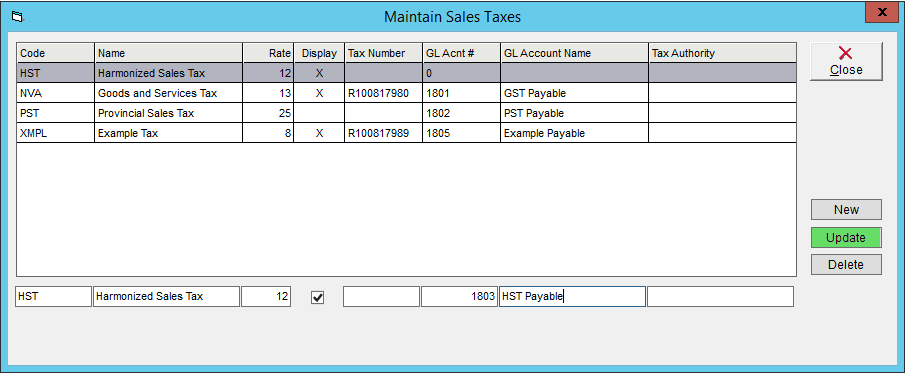This screenshot has height=374, width=907.
Task: Click GST Payable account name
Action: coord(574,93)
